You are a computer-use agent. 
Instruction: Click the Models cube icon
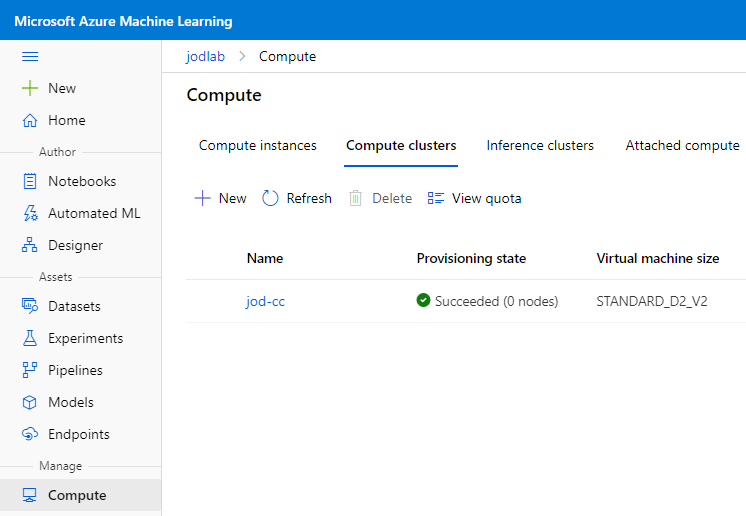[x=30, y=402]
